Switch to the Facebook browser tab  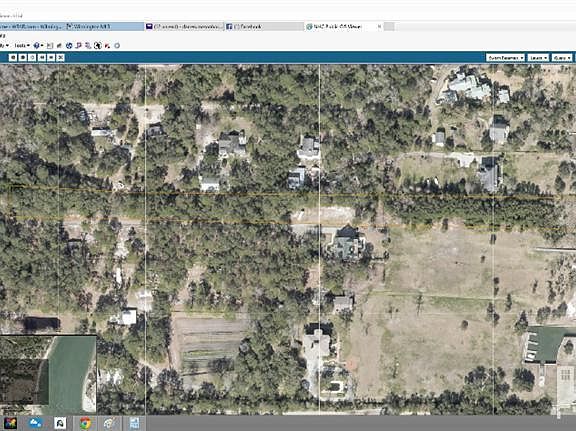[x=264, y=26]
